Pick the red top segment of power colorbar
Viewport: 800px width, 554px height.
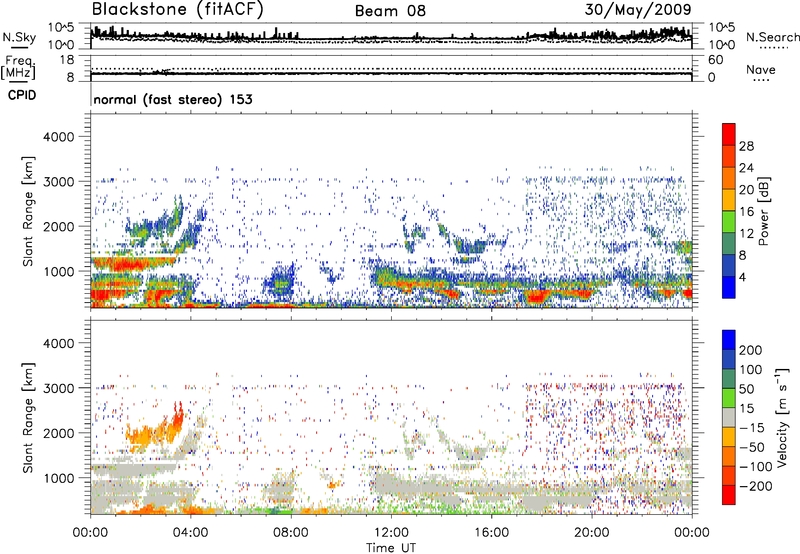click(x=729, y=134)
